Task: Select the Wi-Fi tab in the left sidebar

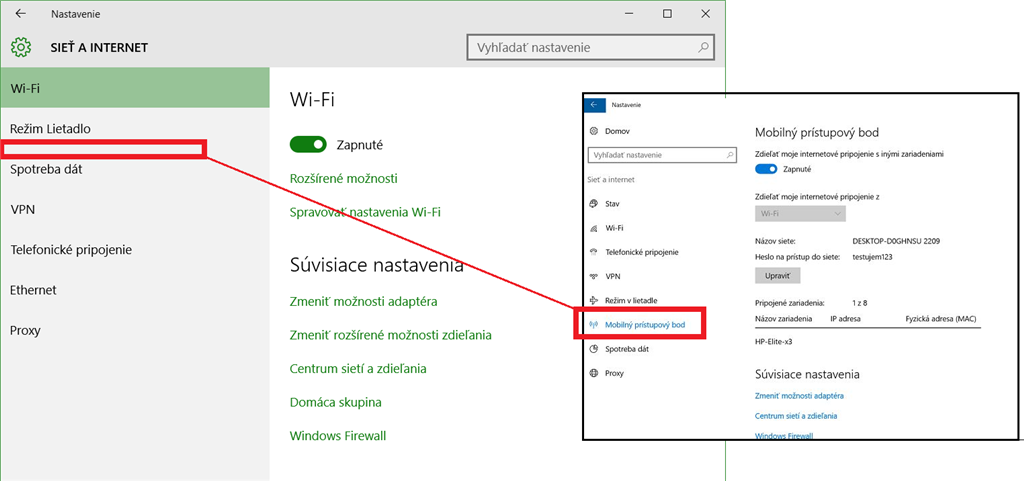Action: point(135,87)
